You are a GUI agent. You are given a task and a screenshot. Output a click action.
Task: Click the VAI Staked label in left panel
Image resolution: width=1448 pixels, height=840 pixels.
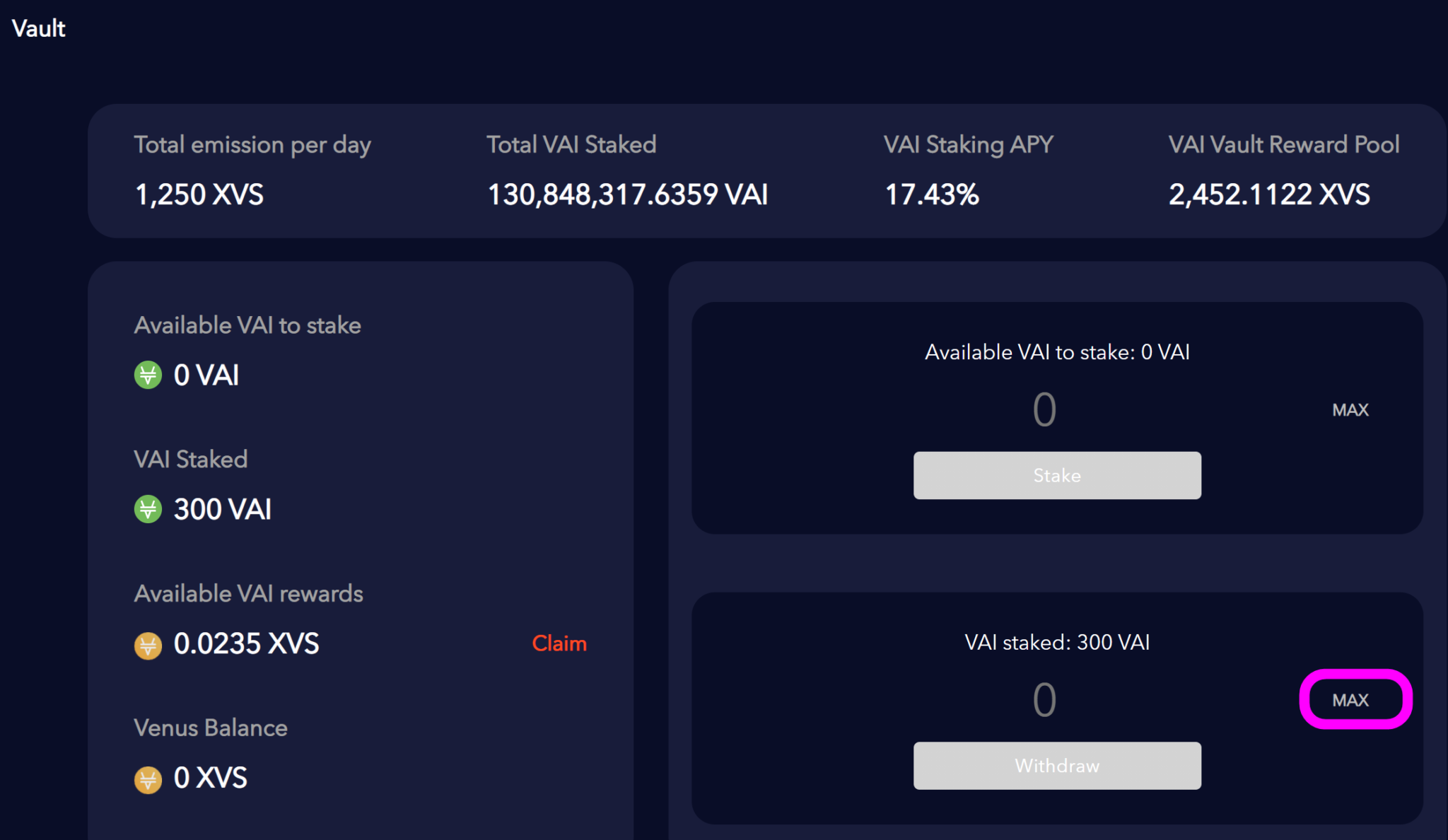[191, 459]
